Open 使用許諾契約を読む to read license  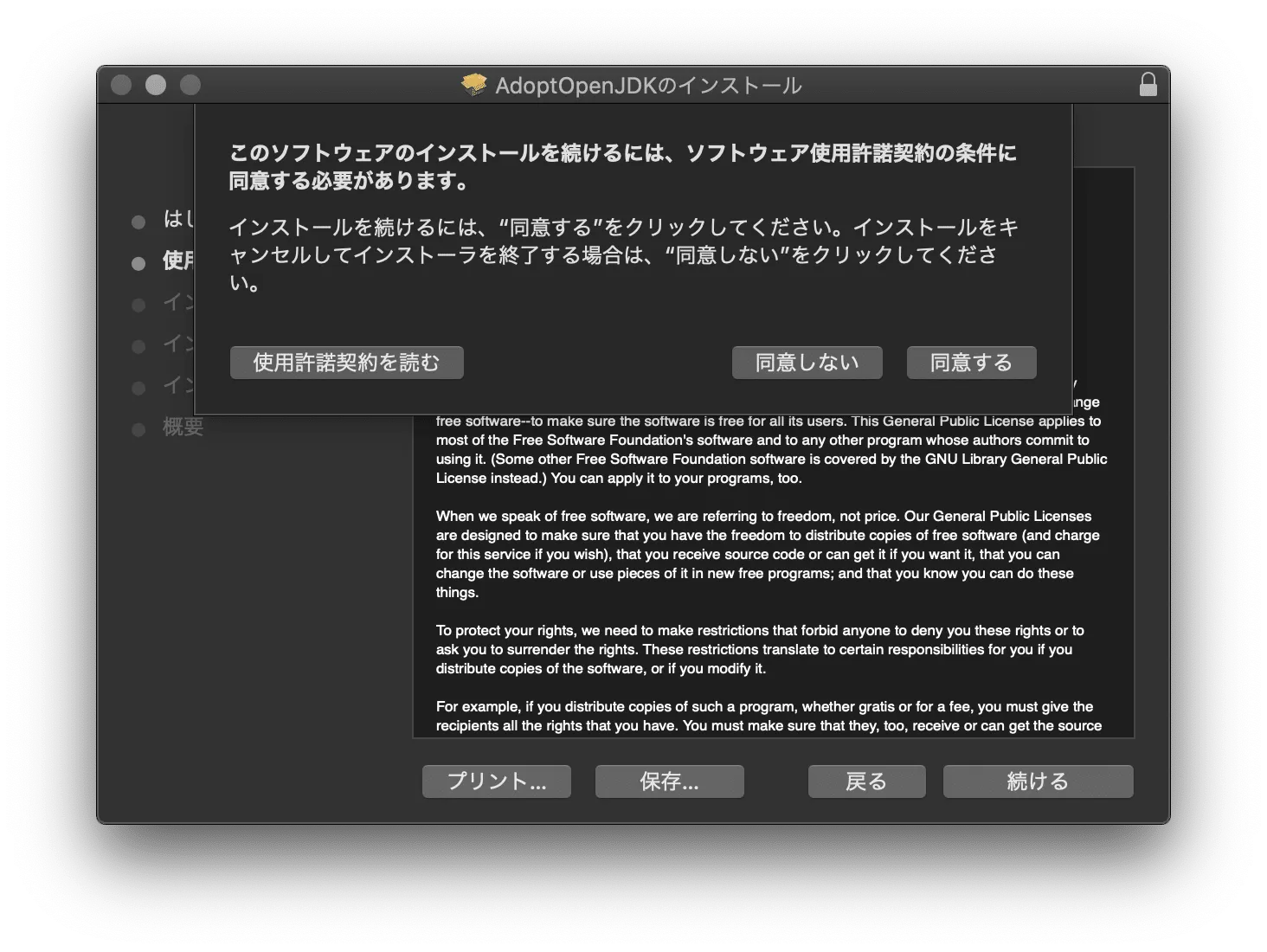point(346,363)
